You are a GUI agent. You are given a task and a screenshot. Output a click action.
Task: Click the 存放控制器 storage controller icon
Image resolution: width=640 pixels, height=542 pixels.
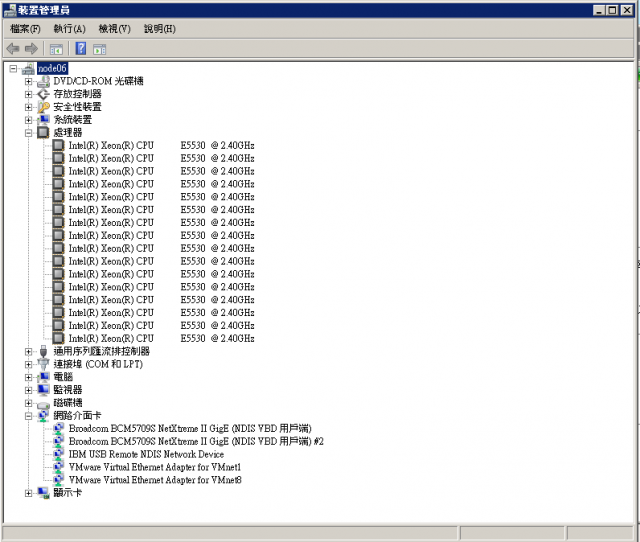pyautogui.click(x=43, y=94)
